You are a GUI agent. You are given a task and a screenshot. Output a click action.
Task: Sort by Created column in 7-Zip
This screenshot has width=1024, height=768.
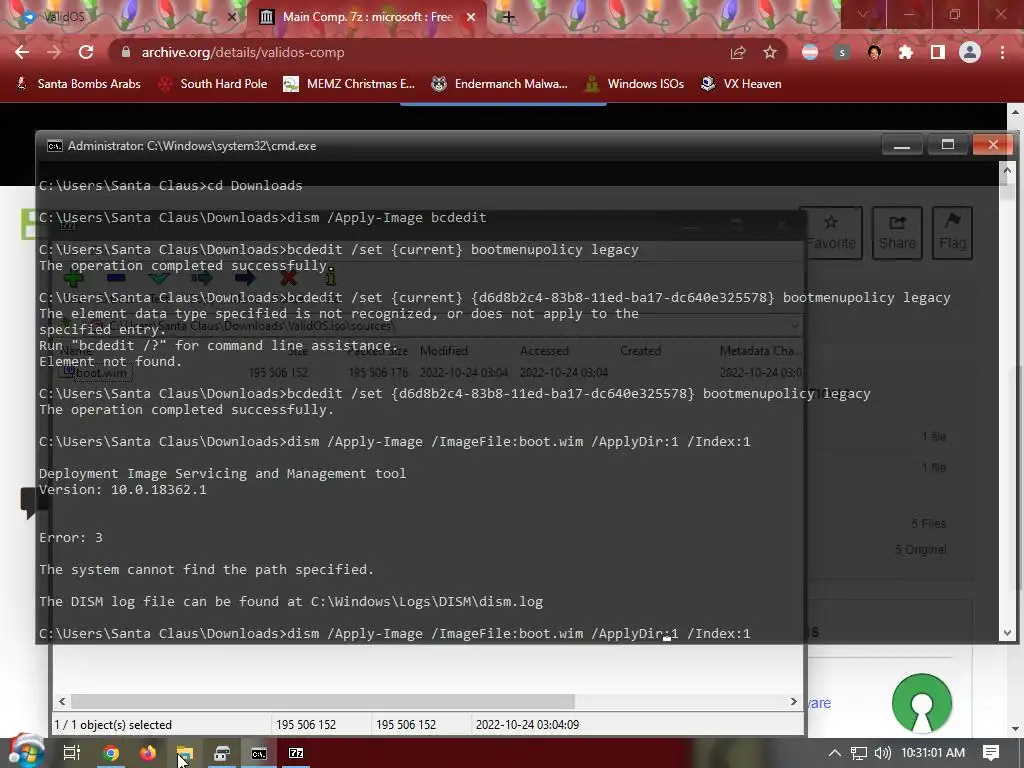tap(641, 351)
